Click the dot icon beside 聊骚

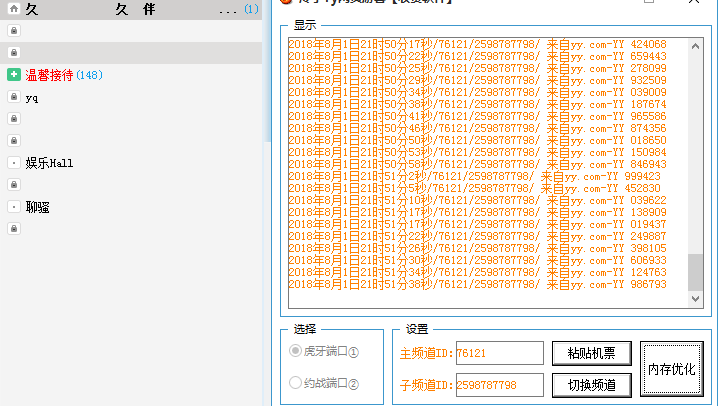(x=14, y=207)
